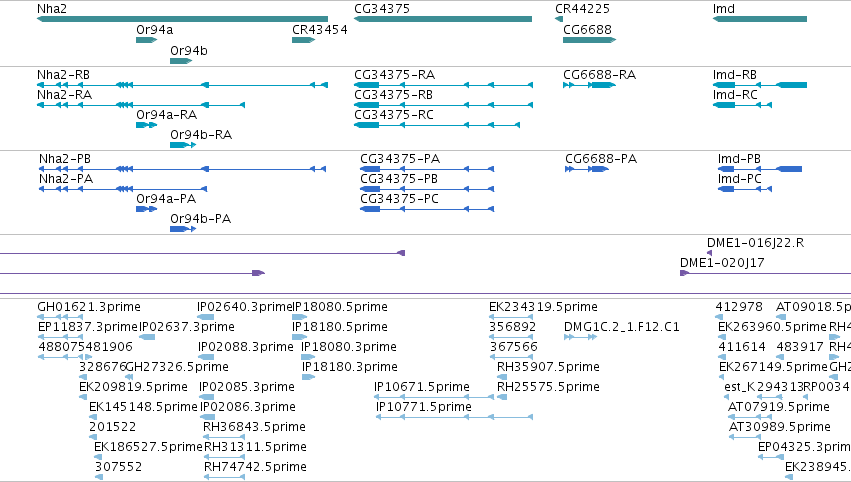Screen dimensions: 851x482
Task: Select the RH74742.5prime EST label
Action: [256, 468]
